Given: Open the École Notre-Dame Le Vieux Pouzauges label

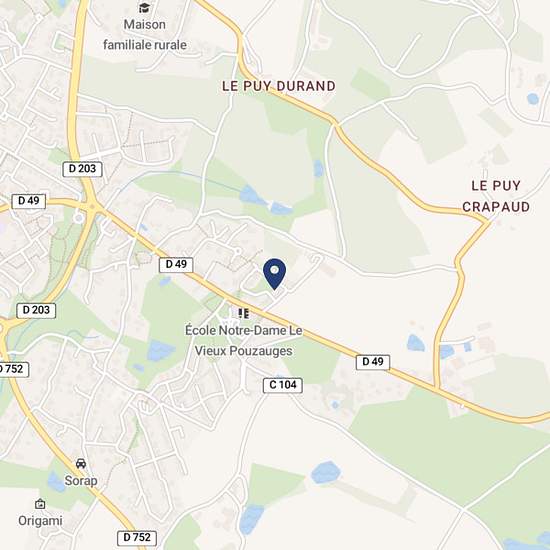Looking at the screenshot, I should (x=244, y=341).
